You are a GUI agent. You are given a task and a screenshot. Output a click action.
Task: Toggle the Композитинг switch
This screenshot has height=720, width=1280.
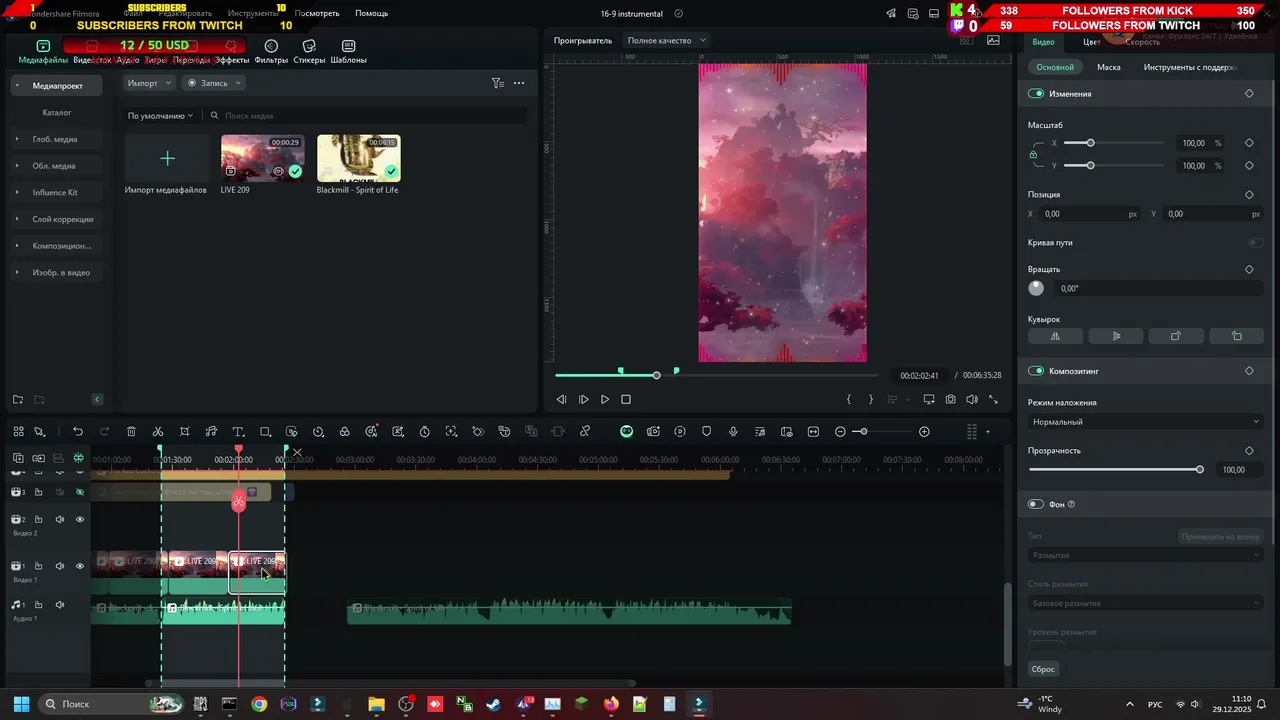pyautogui.click(x=1036, y=371)
